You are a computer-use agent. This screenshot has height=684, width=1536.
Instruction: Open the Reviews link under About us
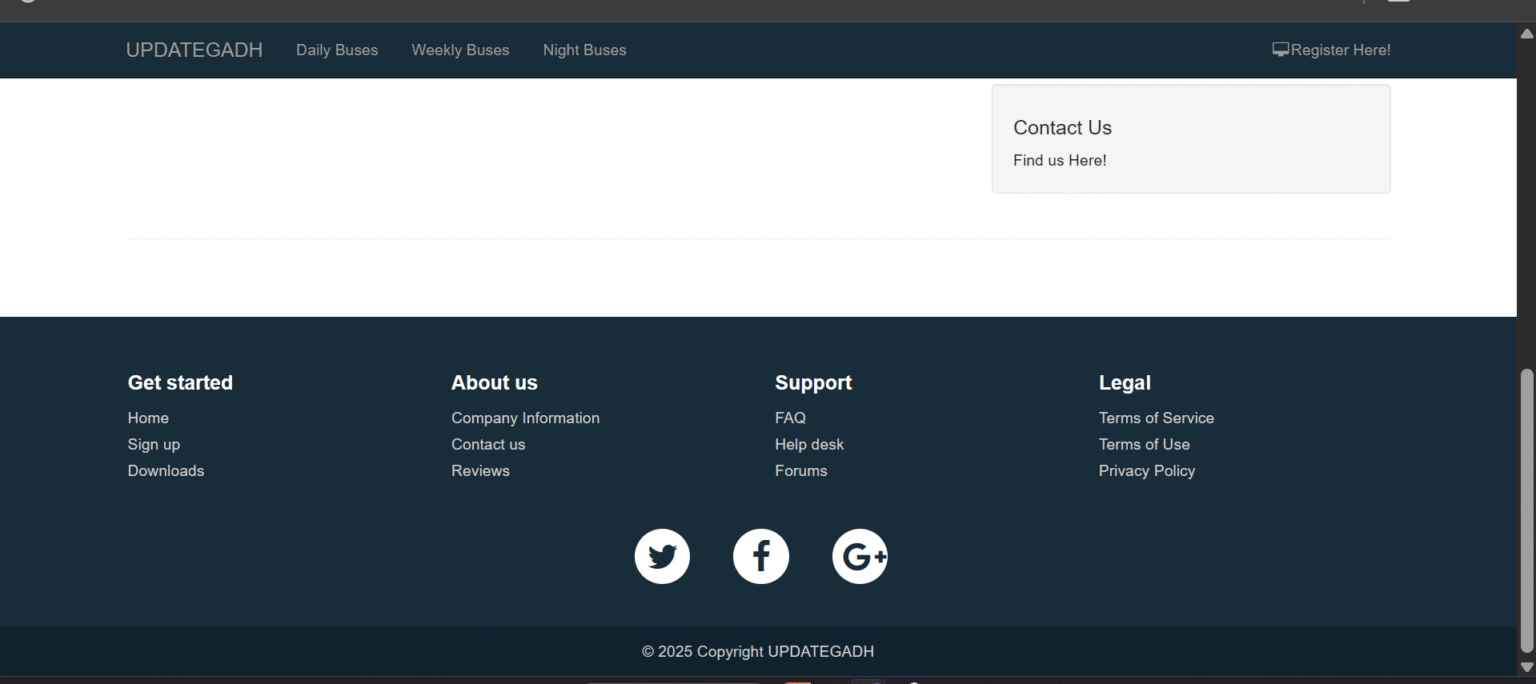[x=480, y=471]
